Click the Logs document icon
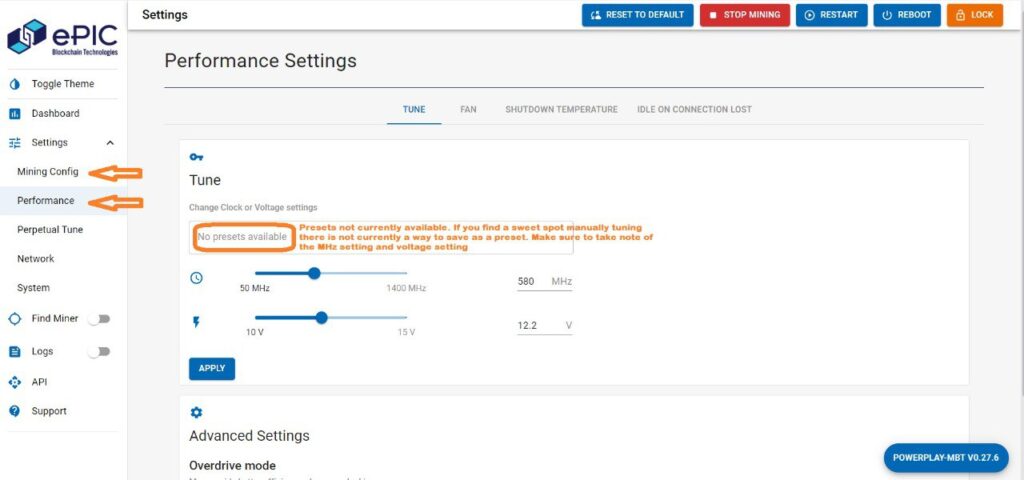The height and width of the screenshot is (480, 1024). [15, 352]
